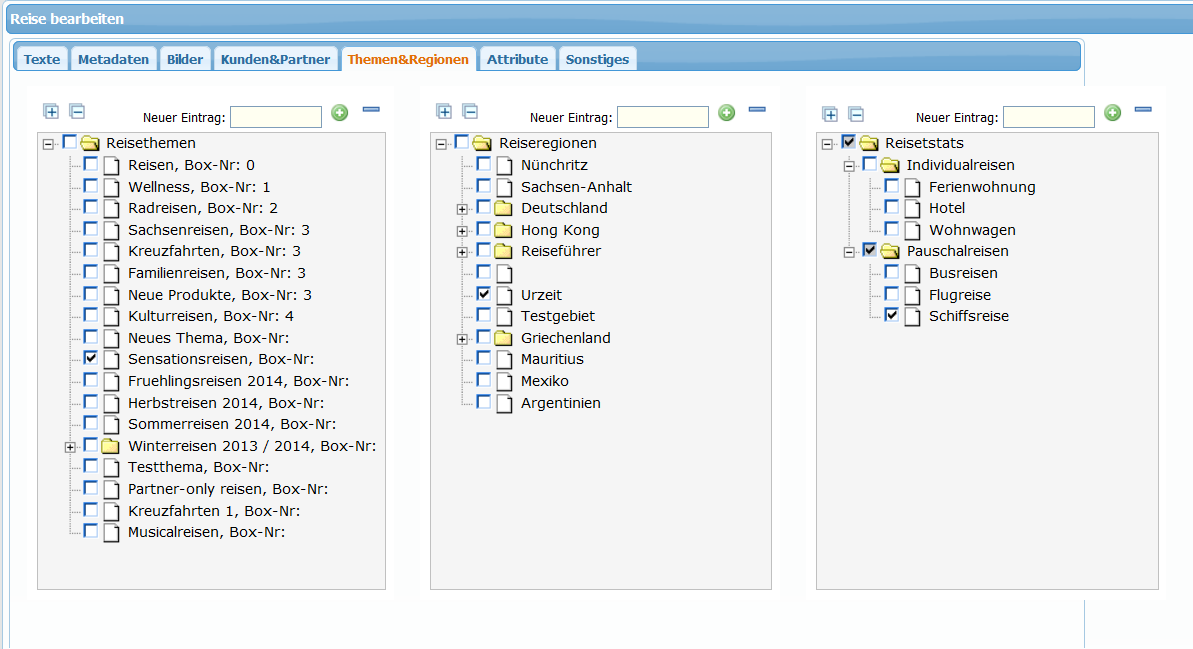Uncheck the Schiffsreise checkbox
Viewport: 1193px width, 649px height.
tap(892, 315)
